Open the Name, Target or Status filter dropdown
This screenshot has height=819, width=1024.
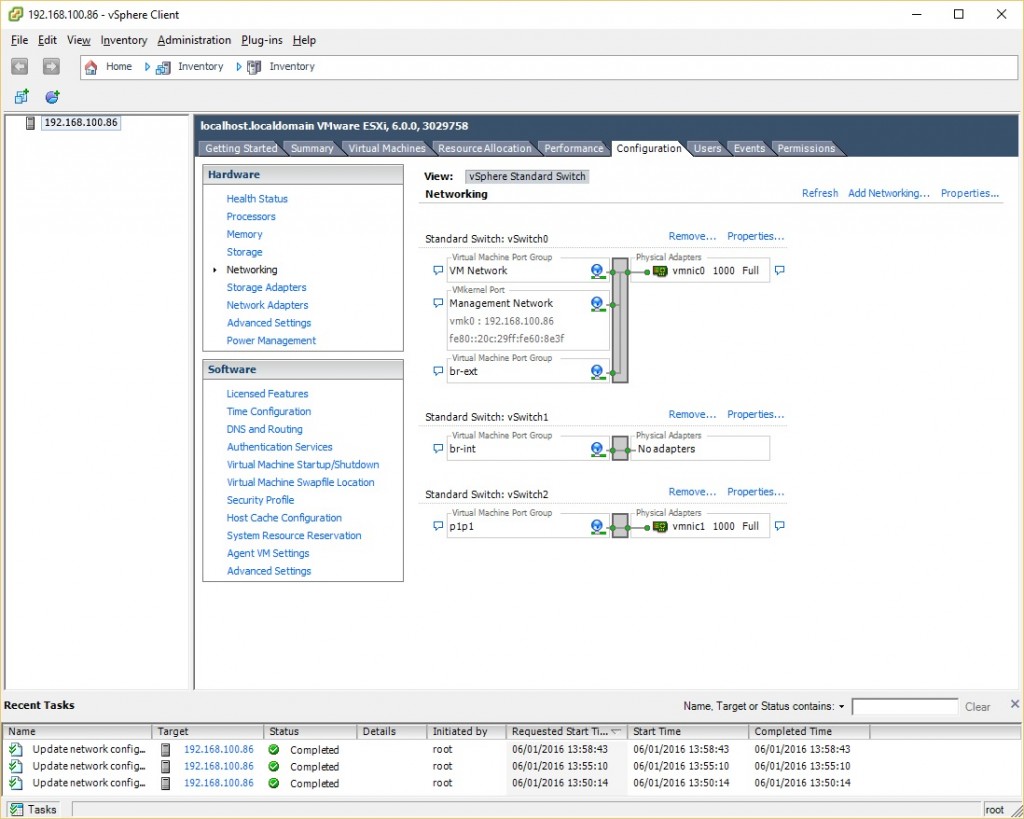tap(841, 706)
